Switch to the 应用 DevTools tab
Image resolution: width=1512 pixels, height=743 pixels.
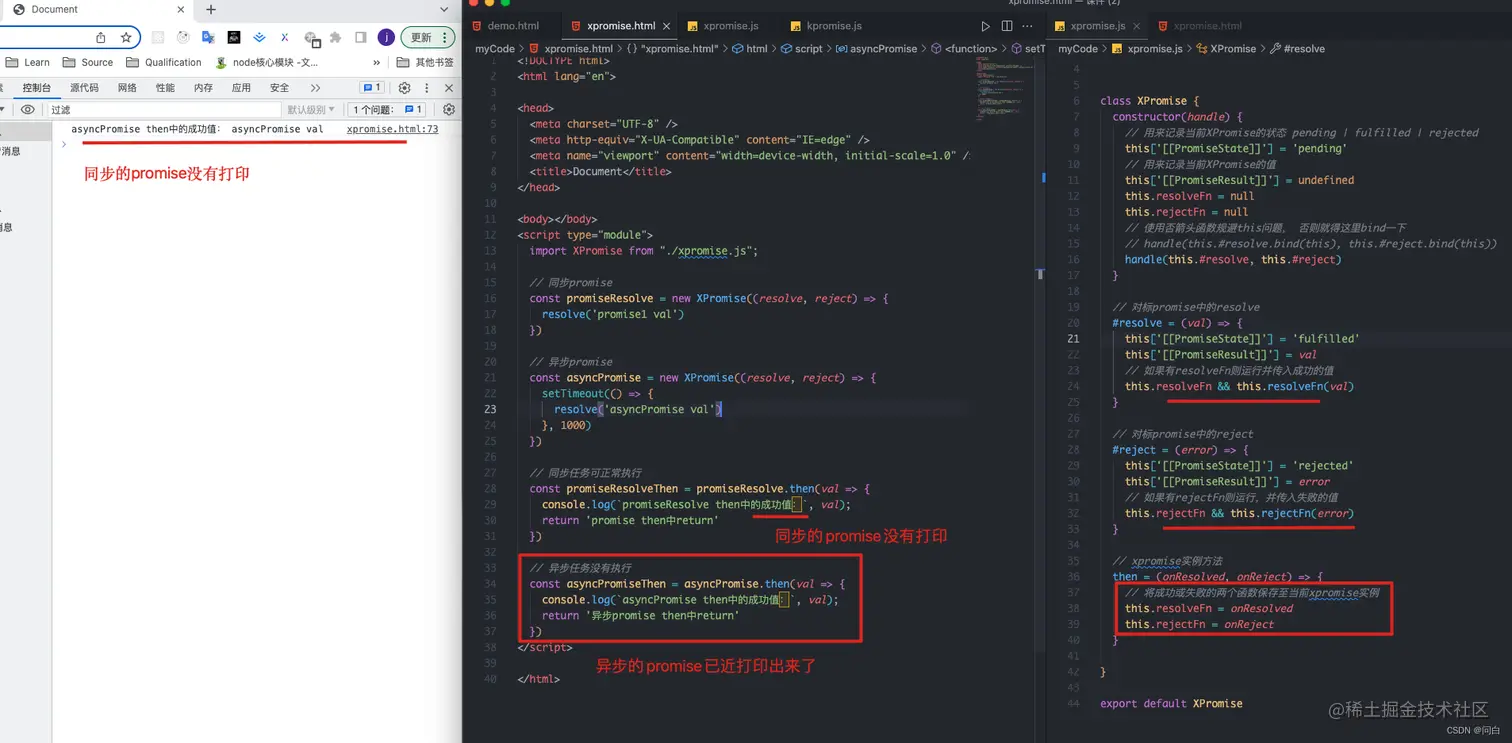point(241,88)
